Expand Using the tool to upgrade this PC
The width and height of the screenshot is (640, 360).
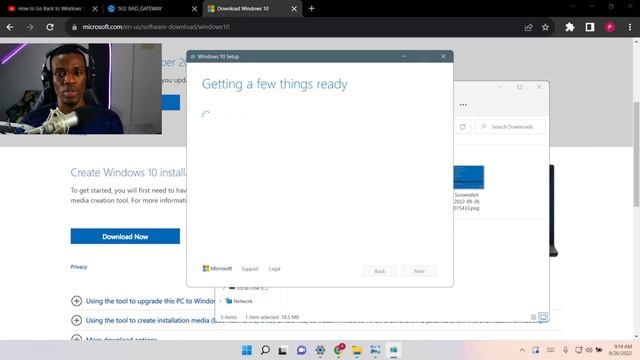tap(76, 301)
